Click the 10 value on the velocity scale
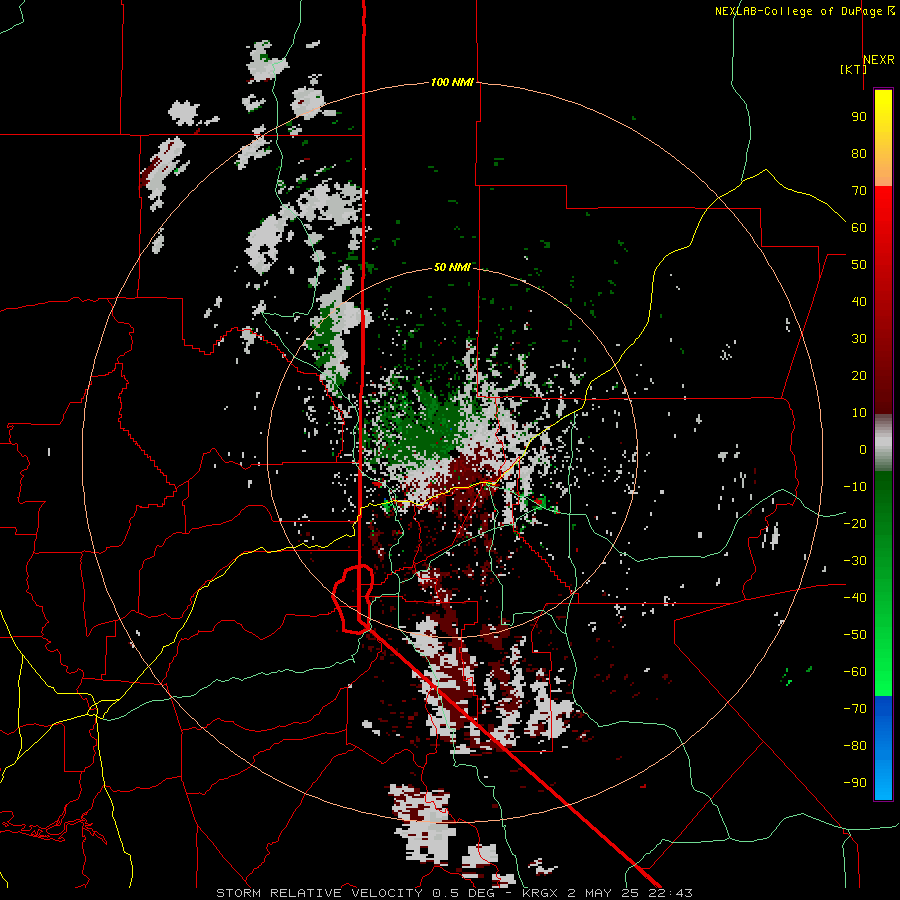The height and width of the screenshot is (900, 900). tap(859, 413)
